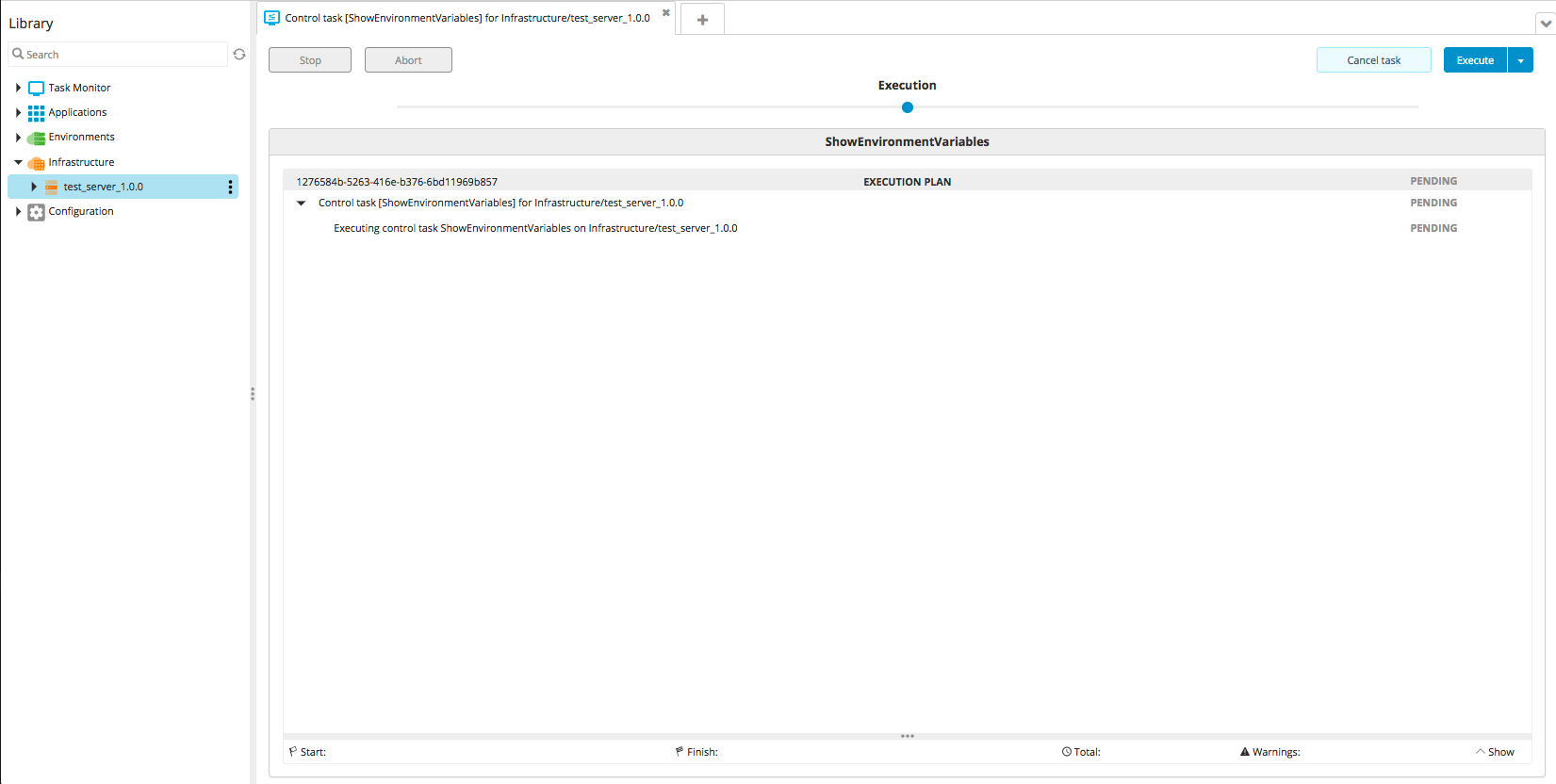Click the control task tab icon
Viewport: 1556px width, 784px height.
click(x=272, y=18)
